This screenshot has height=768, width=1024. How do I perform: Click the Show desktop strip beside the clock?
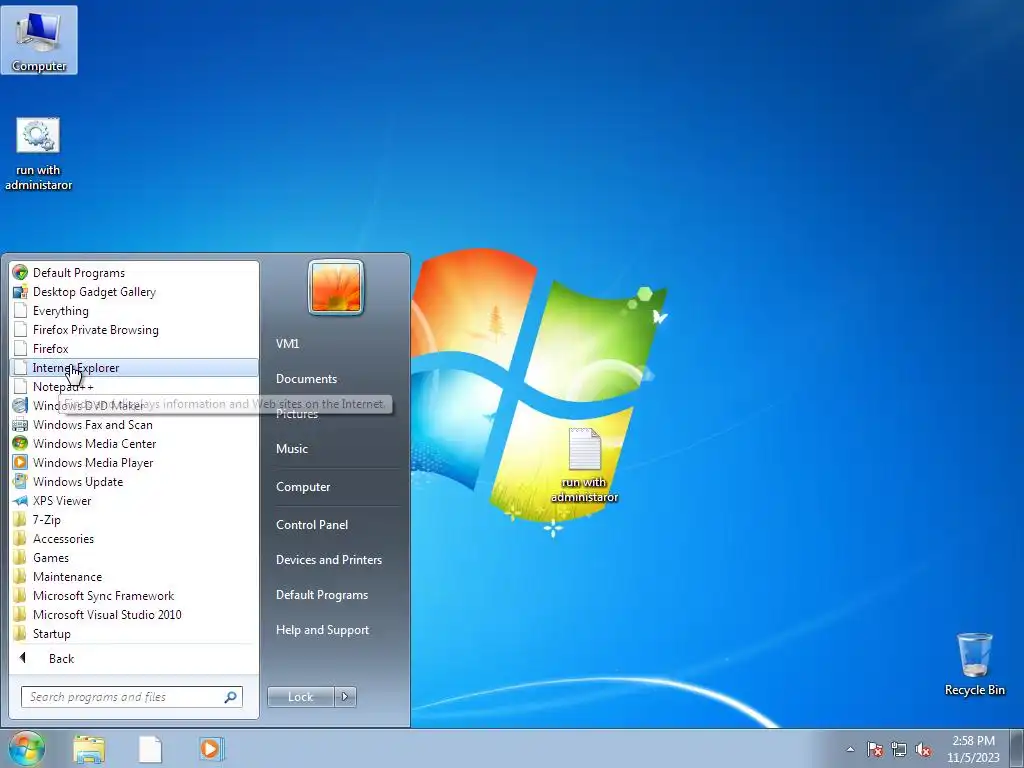1016,749
